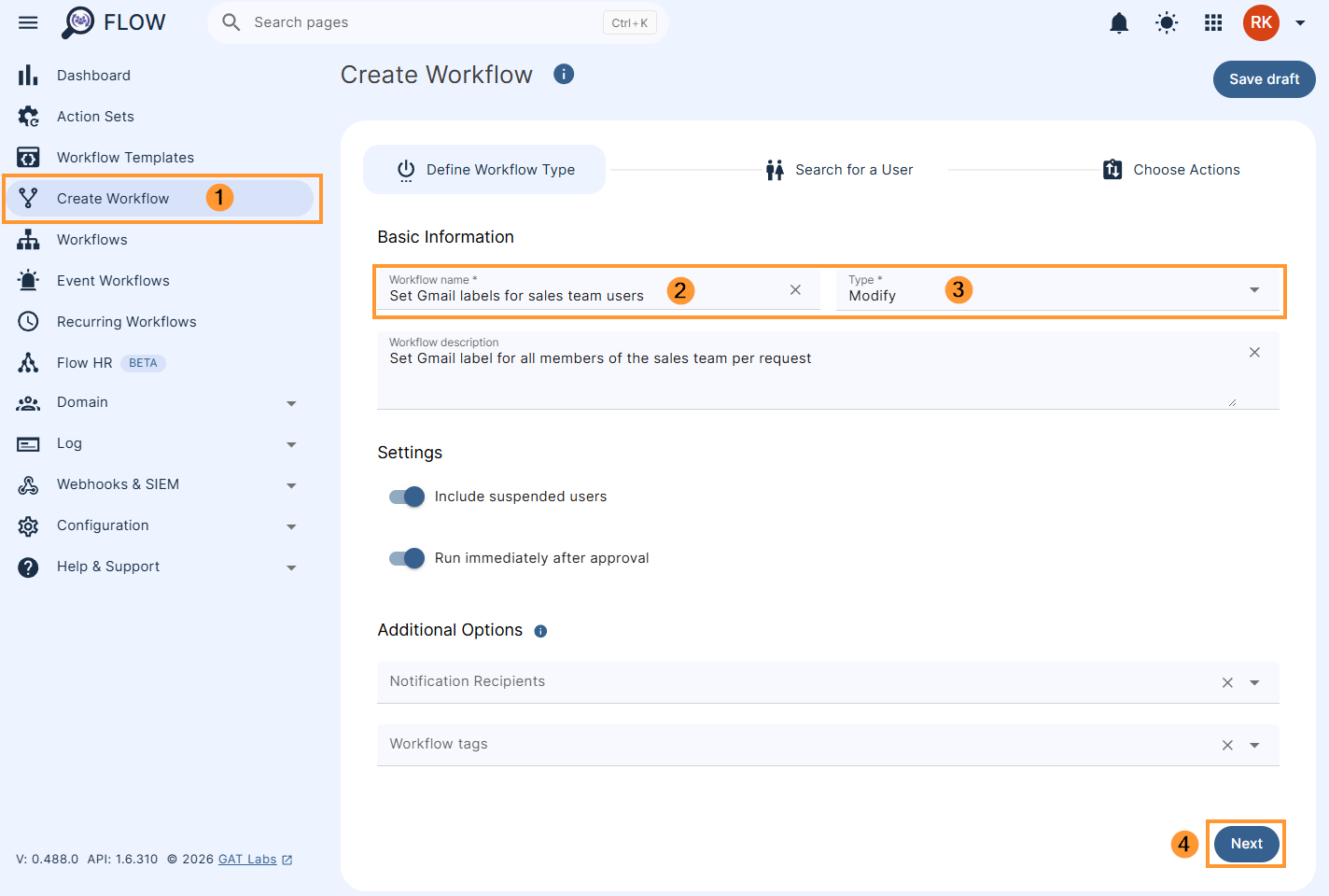This screenshot has height=896, width=1329.
Task: Expand Workflow tags dropdown arrow
Action: click(1254, 745)
